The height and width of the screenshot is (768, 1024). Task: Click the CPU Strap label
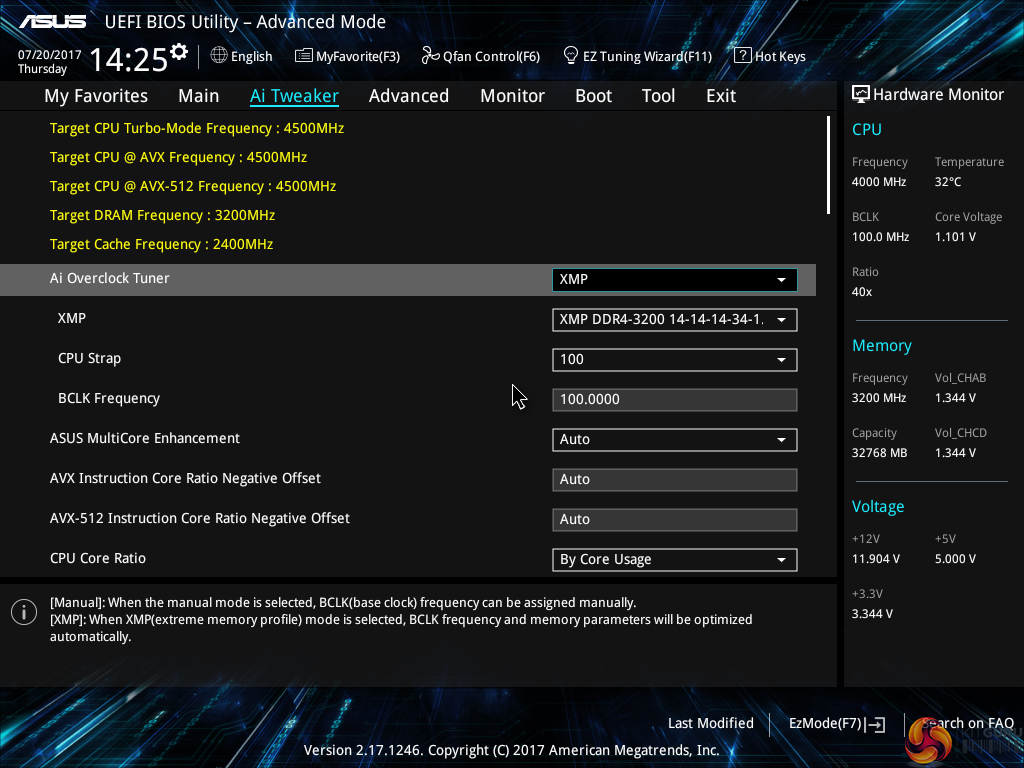tap(89, 359)
